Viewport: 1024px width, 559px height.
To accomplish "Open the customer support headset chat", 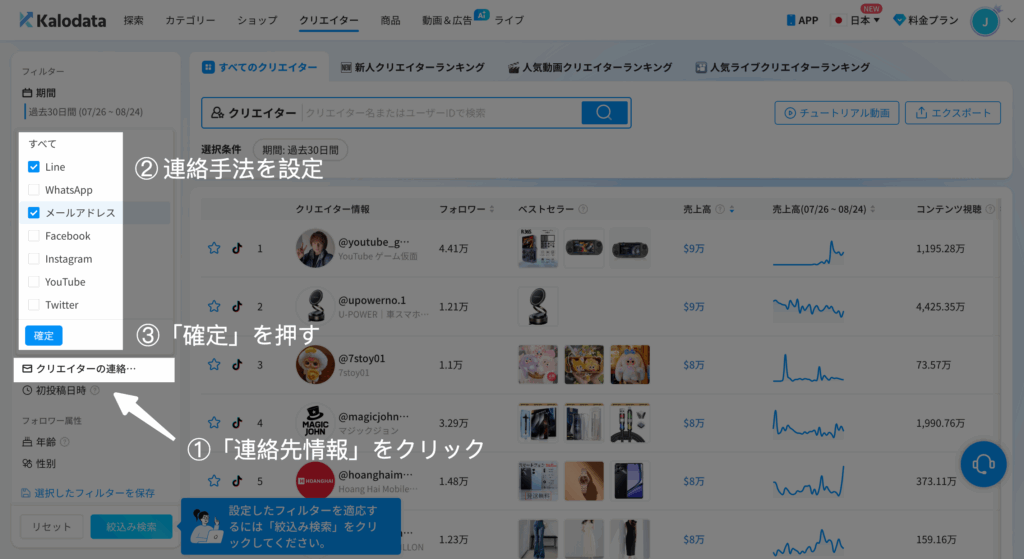I will click(983, 464).
